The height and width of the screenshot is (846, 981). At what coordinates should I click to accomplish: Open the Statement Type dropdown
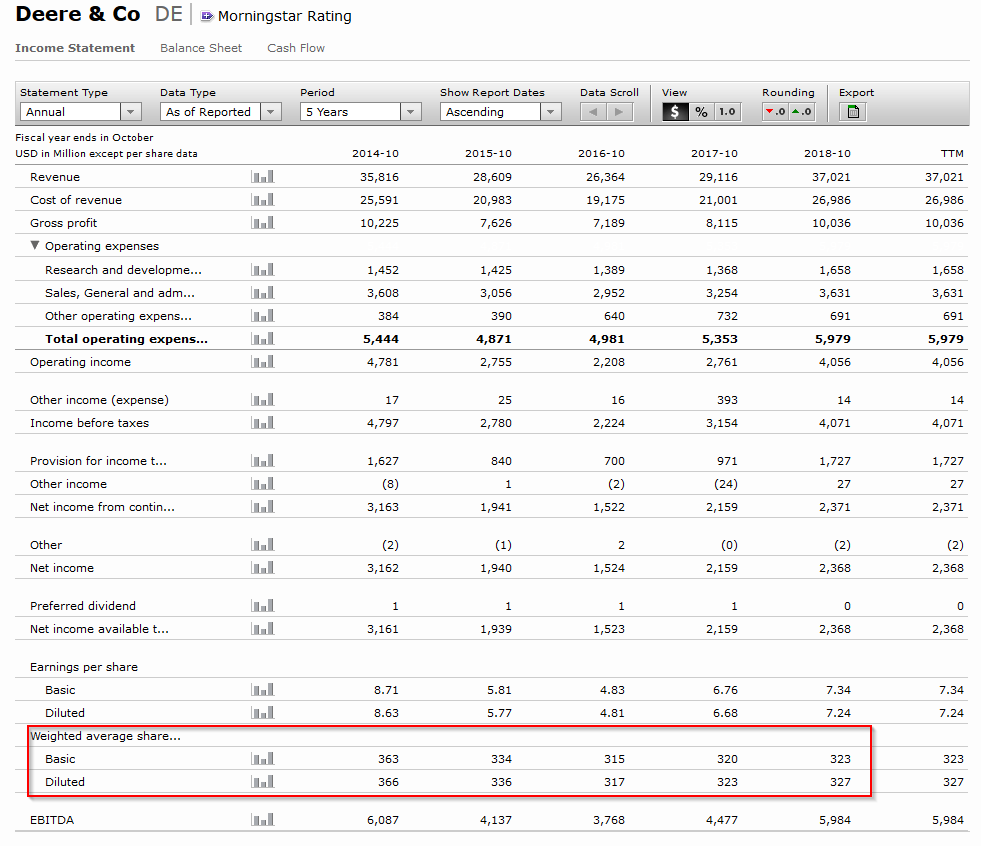click(80, 112)
